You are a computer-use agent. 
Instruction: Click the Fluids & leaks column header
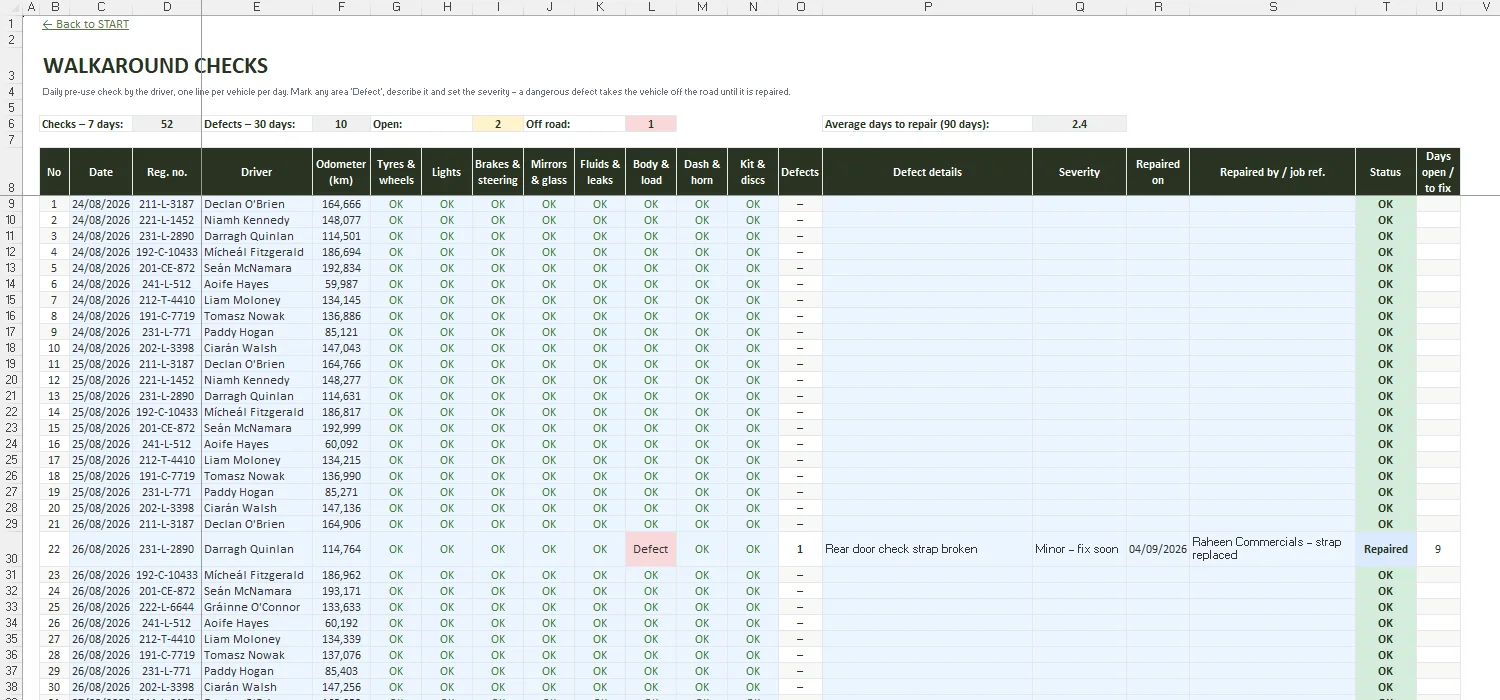600,172
